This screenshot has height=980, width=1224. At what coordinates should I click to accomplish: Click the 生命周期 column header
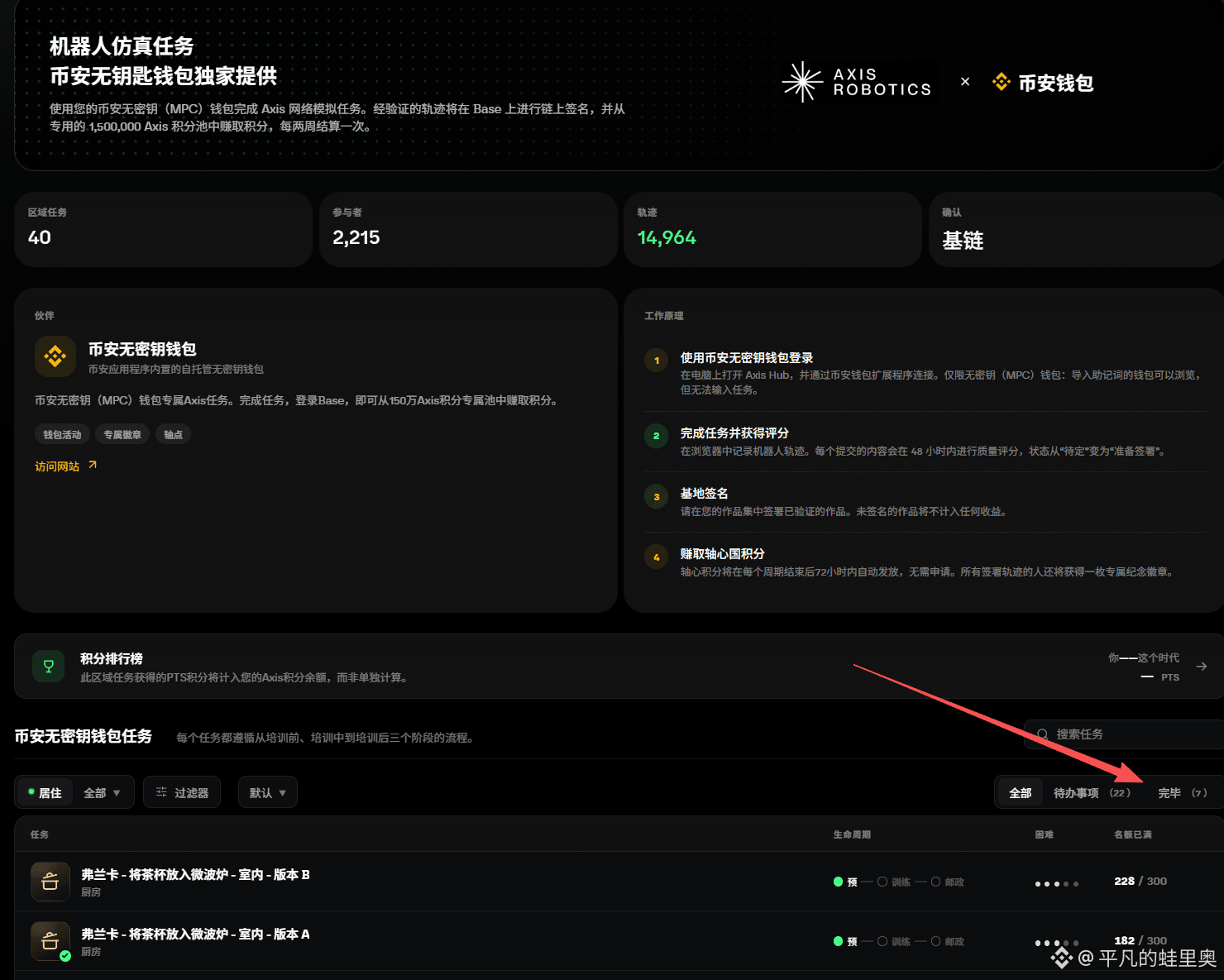(x=852, y=834)
